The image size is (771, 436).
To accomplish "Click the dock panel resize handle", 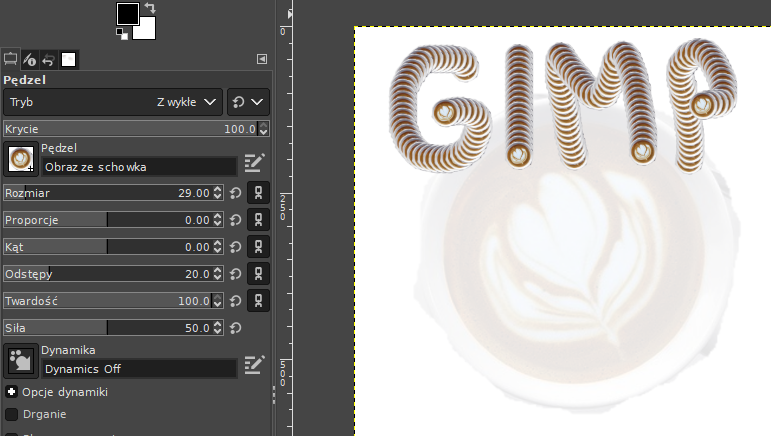I will 274,395.
